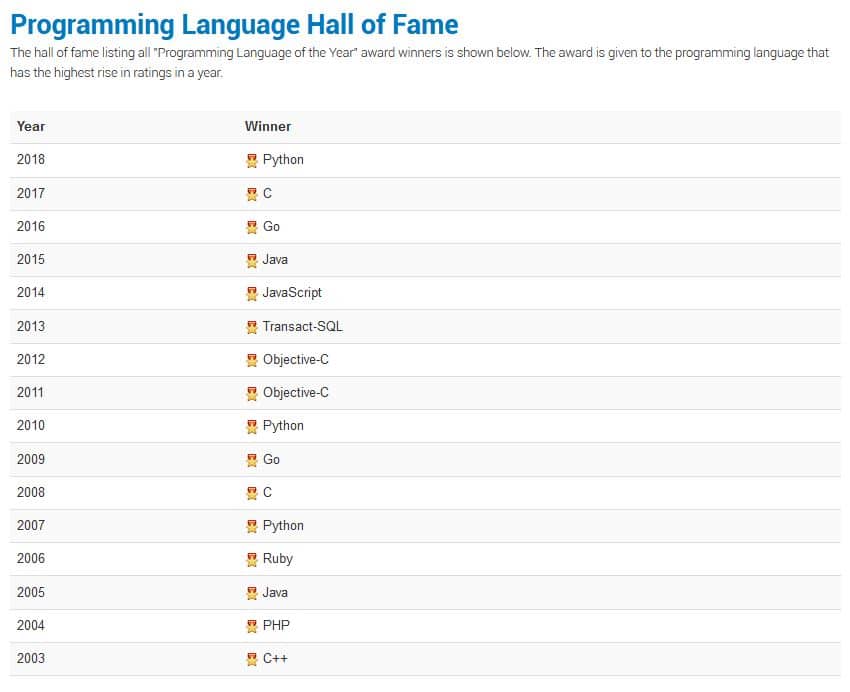The image size is (850, 692).
Task: Select the JavaScript winner text
Action: click(x=292, y=293)
